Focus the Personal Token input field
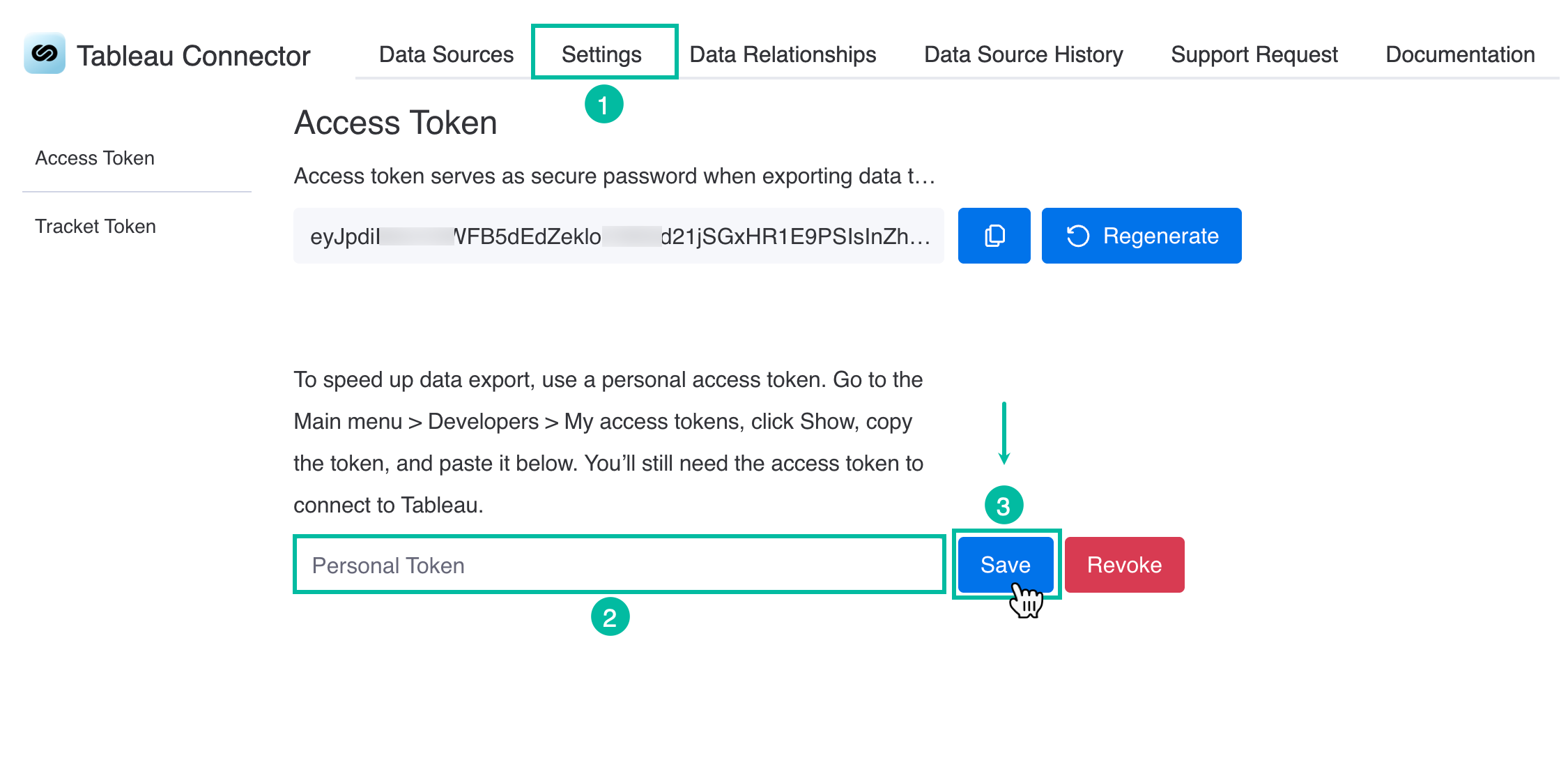The width and height of the screenshot is (1568, 774). [x=620, y=565]
